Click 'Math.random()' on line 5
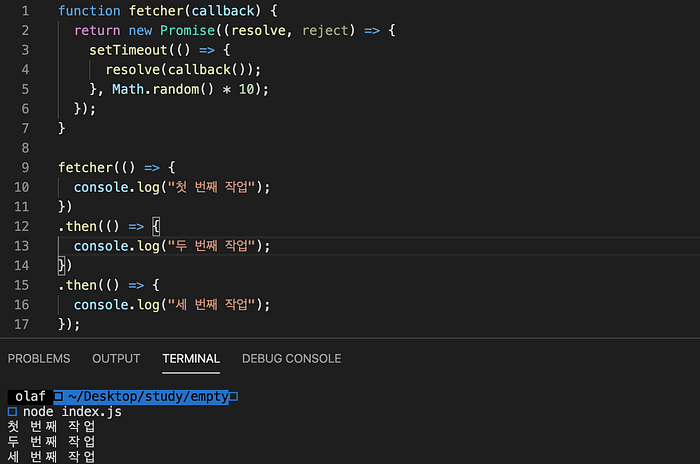This screenshot has width=700, height=464. pyautogui.click(x=163, y=89)
